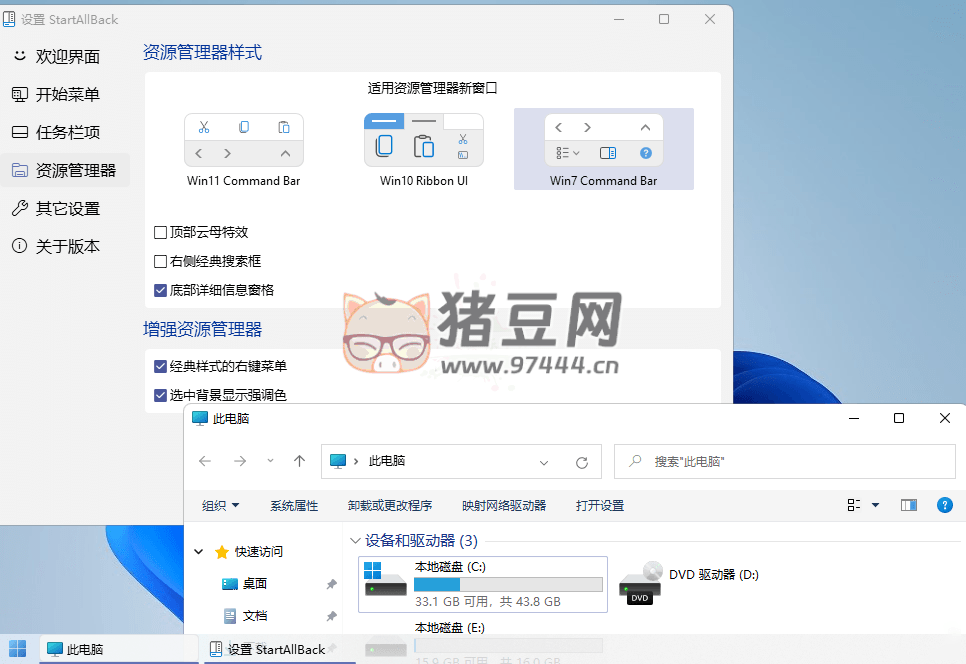Click the preview pane icon in Explorer toolbar
966x664 pixels.
[908, 505]
